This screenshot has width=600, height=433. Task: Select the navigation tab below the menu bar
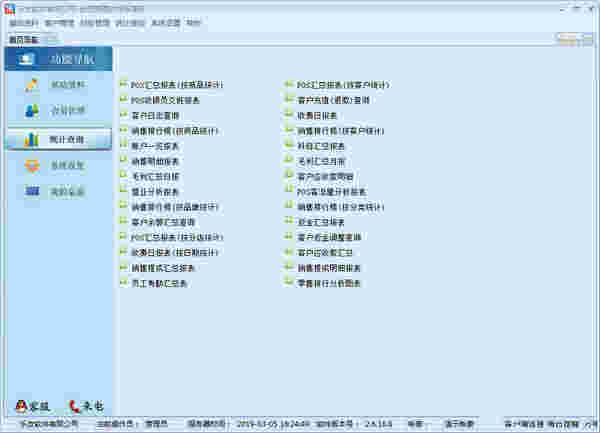(x=24, y=39)
